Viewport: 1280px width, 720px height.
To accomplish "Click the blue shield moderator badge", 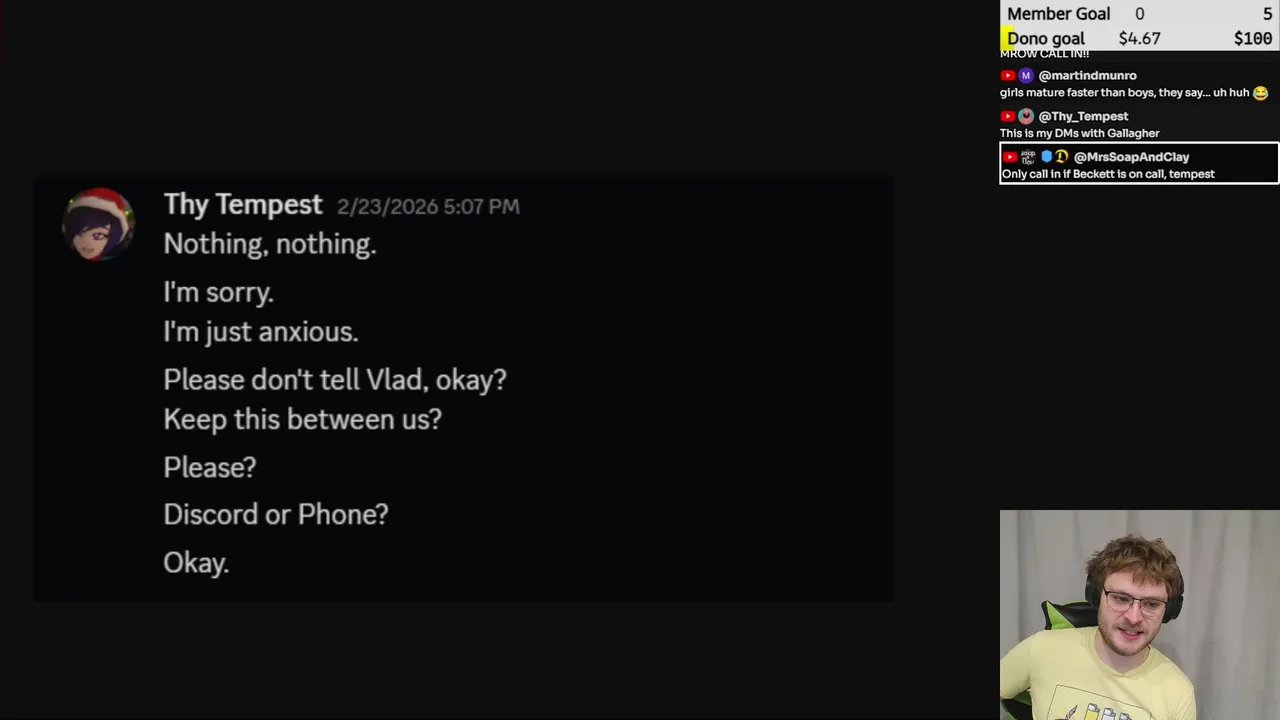I will click(1047, 157).
